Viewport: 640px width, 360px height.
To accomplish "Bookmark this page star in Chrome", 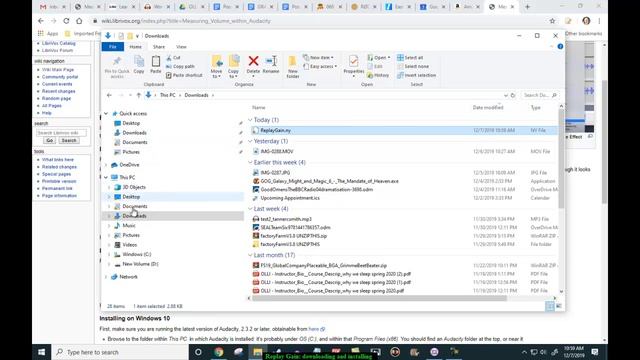I will point(552,21).
